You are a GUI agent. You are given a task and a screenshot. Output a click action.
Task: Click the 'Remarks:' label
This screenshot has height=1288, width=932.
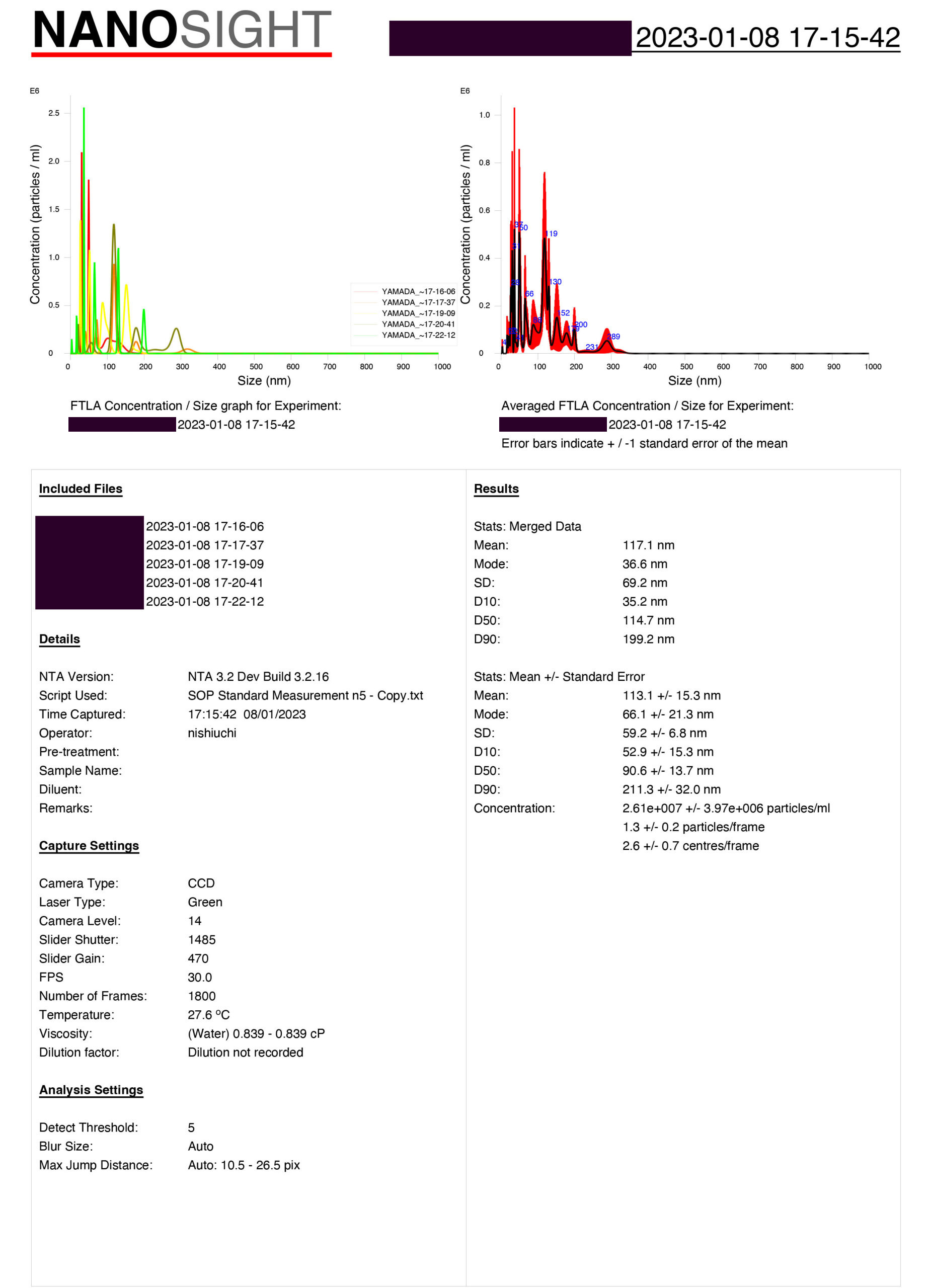[66, 808]
